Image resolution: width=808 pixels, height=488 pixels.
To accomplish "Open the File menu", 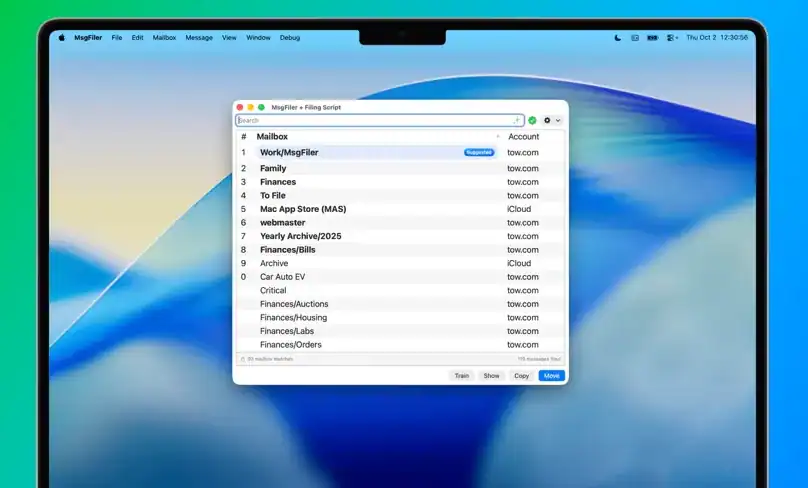I will pos(117,38).
